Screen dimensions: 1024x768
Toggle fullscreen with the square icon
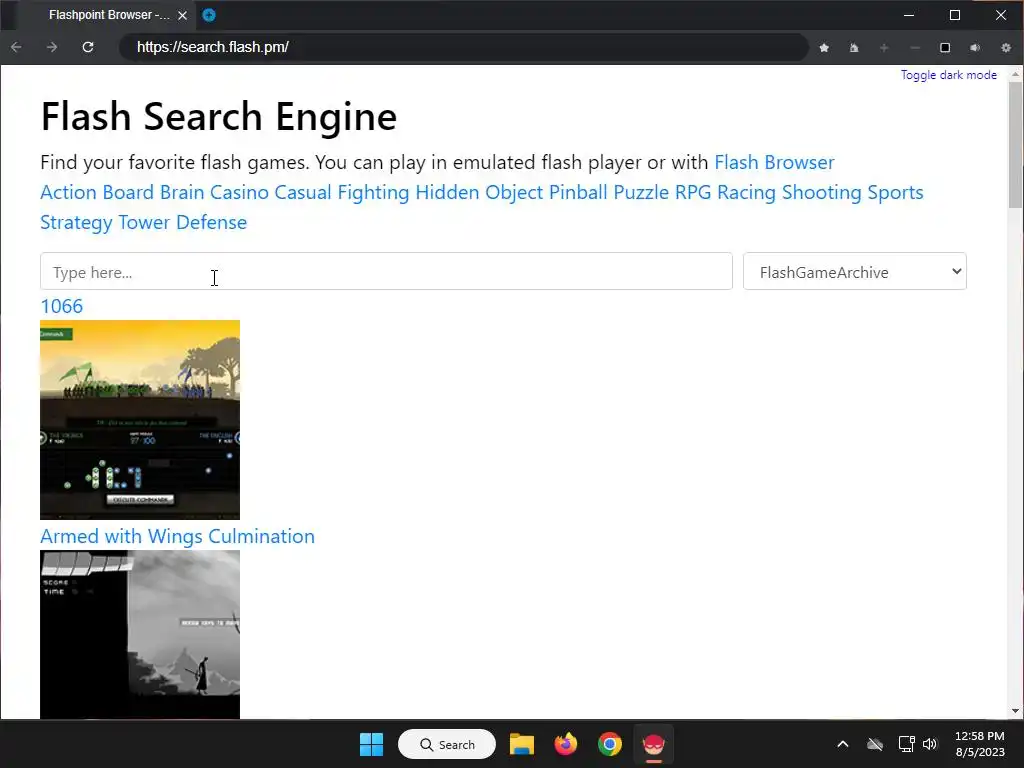click(945, 48)
